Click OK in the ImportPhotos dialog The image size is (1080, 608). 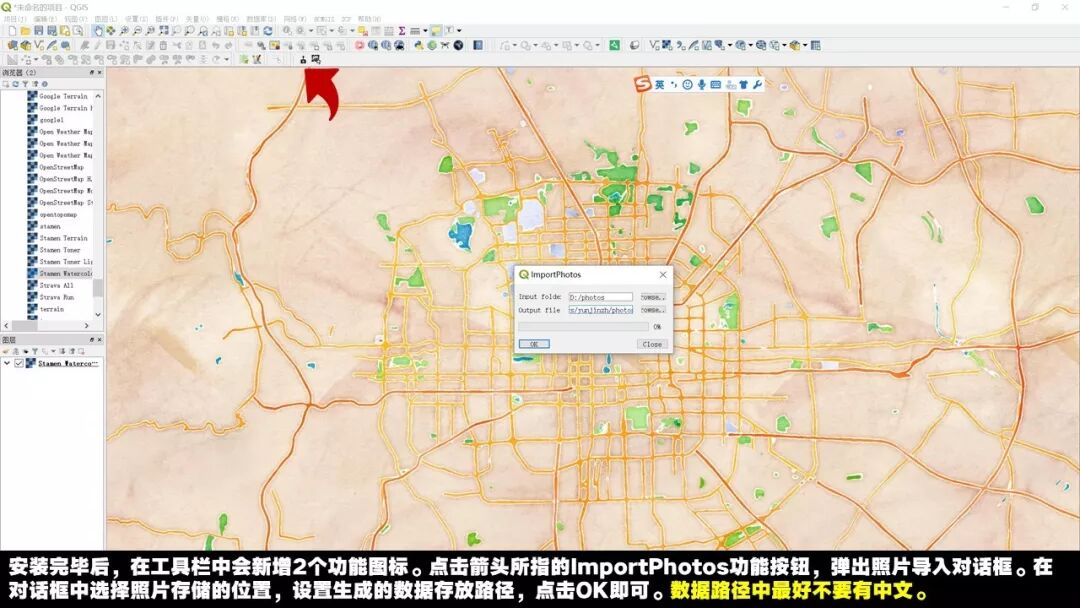point(534,344)
